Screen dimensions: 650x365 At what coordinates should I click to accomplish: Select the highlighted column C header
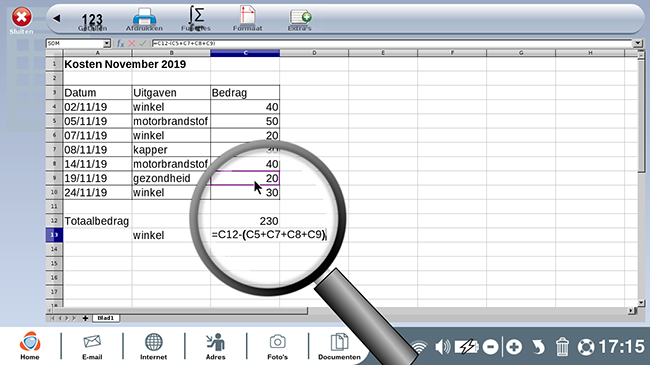click(x=245, y=53)
